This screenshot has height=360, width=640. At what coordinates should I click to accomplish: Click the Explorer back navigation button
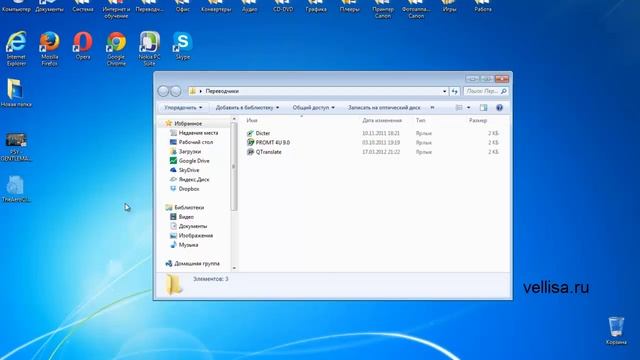(163, 91)
